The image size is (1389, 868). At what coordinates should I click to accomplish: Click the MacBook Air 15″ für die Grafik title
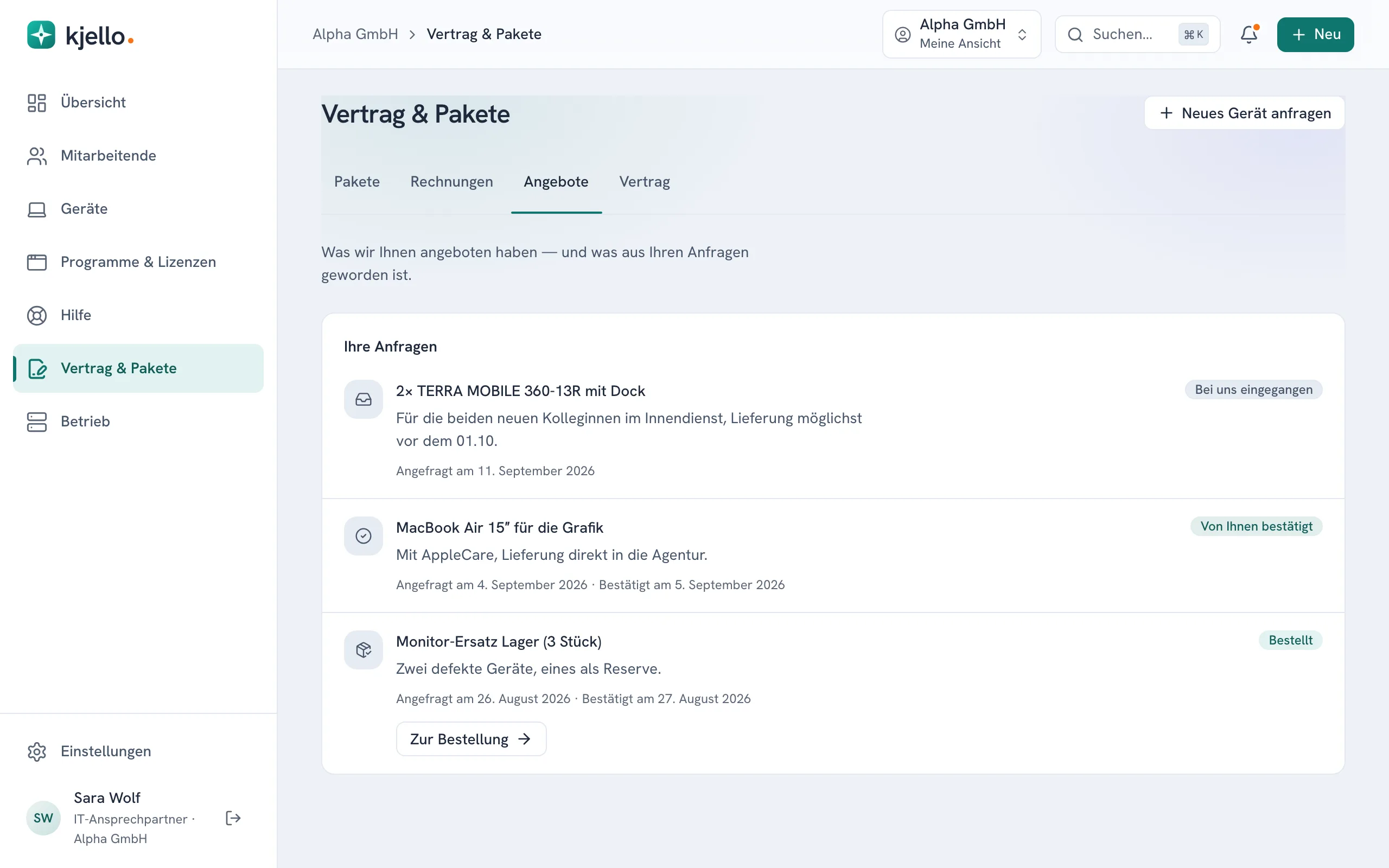pos(499,527)
